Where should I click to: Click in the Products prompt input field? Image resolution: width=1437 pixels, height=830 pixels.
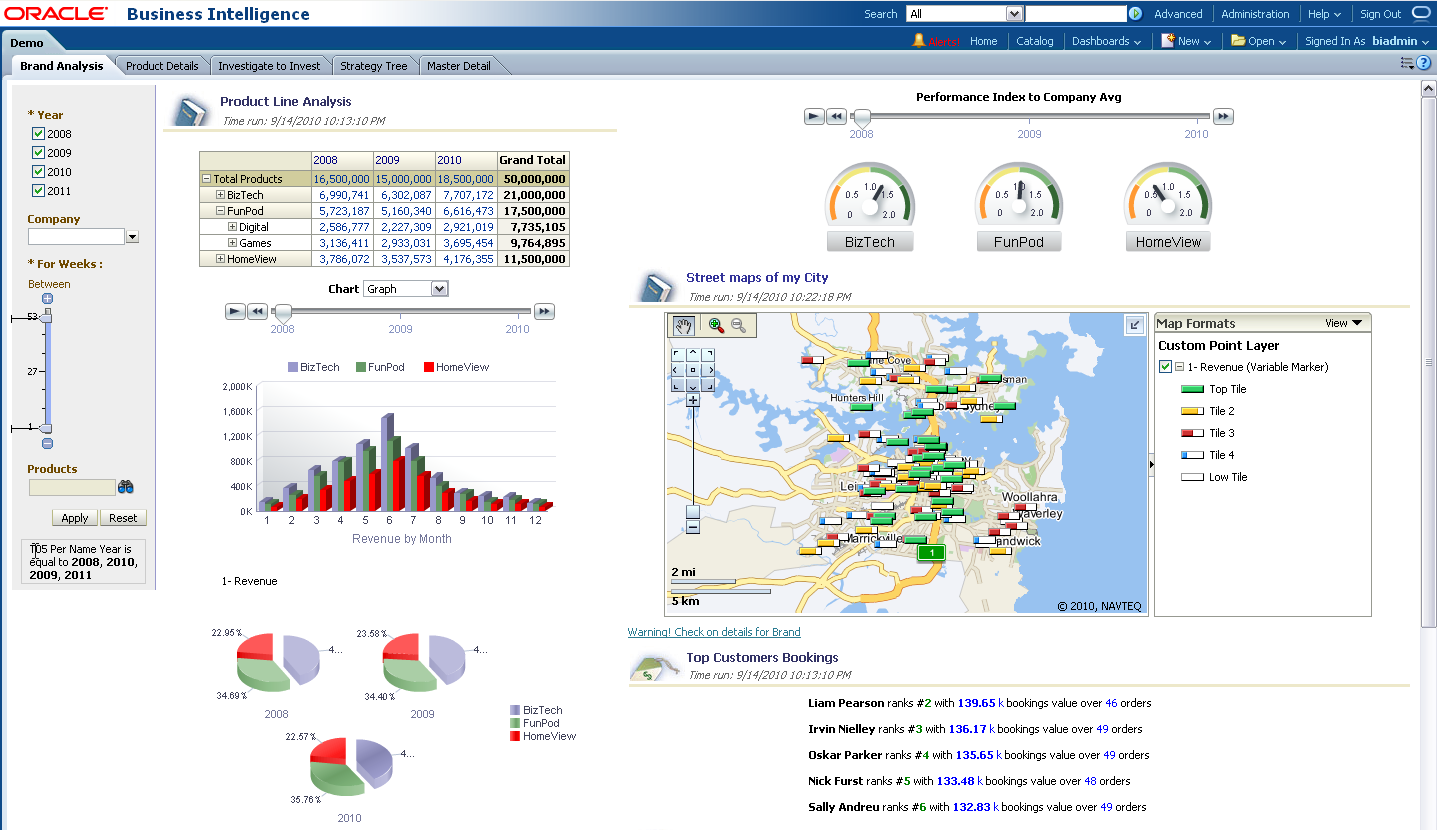pos(72,487)
